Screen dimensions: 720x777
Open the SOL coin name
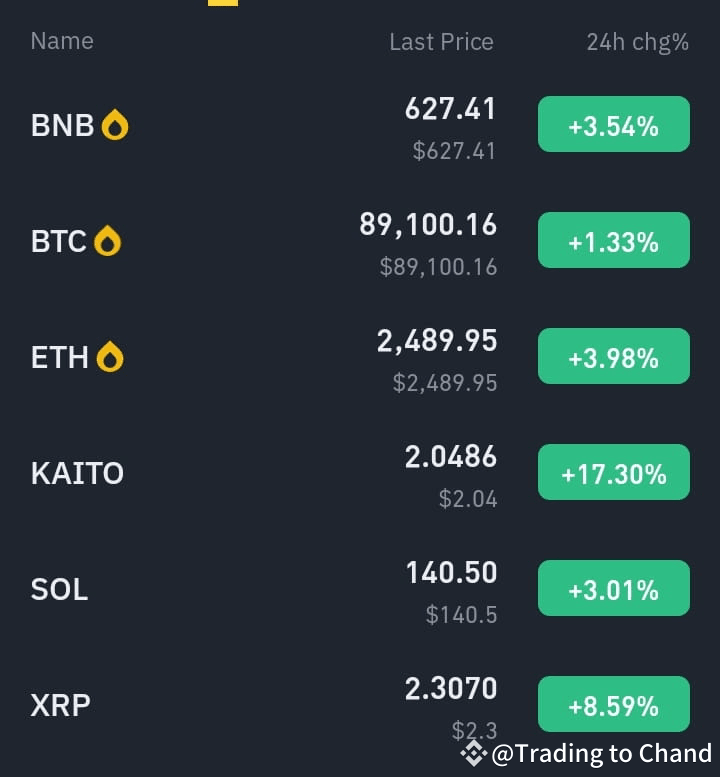[x=59, y=589]
